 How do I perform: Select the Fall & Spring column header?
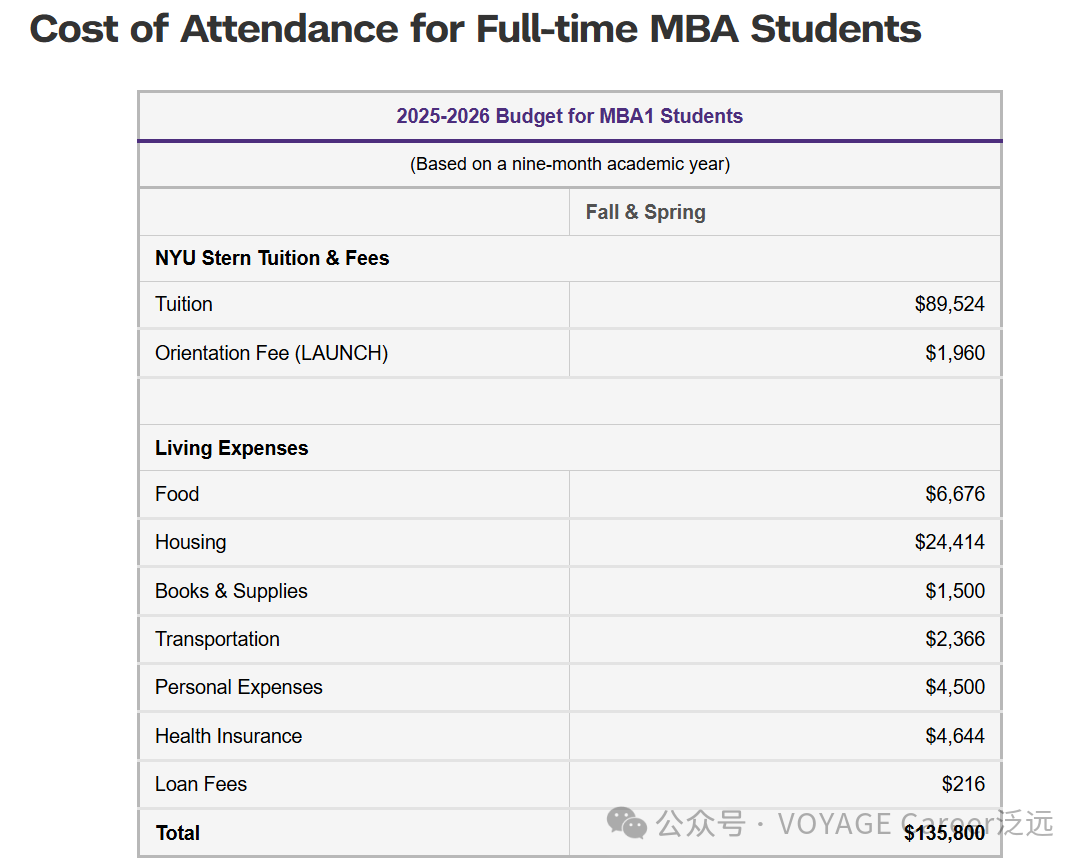645,212
